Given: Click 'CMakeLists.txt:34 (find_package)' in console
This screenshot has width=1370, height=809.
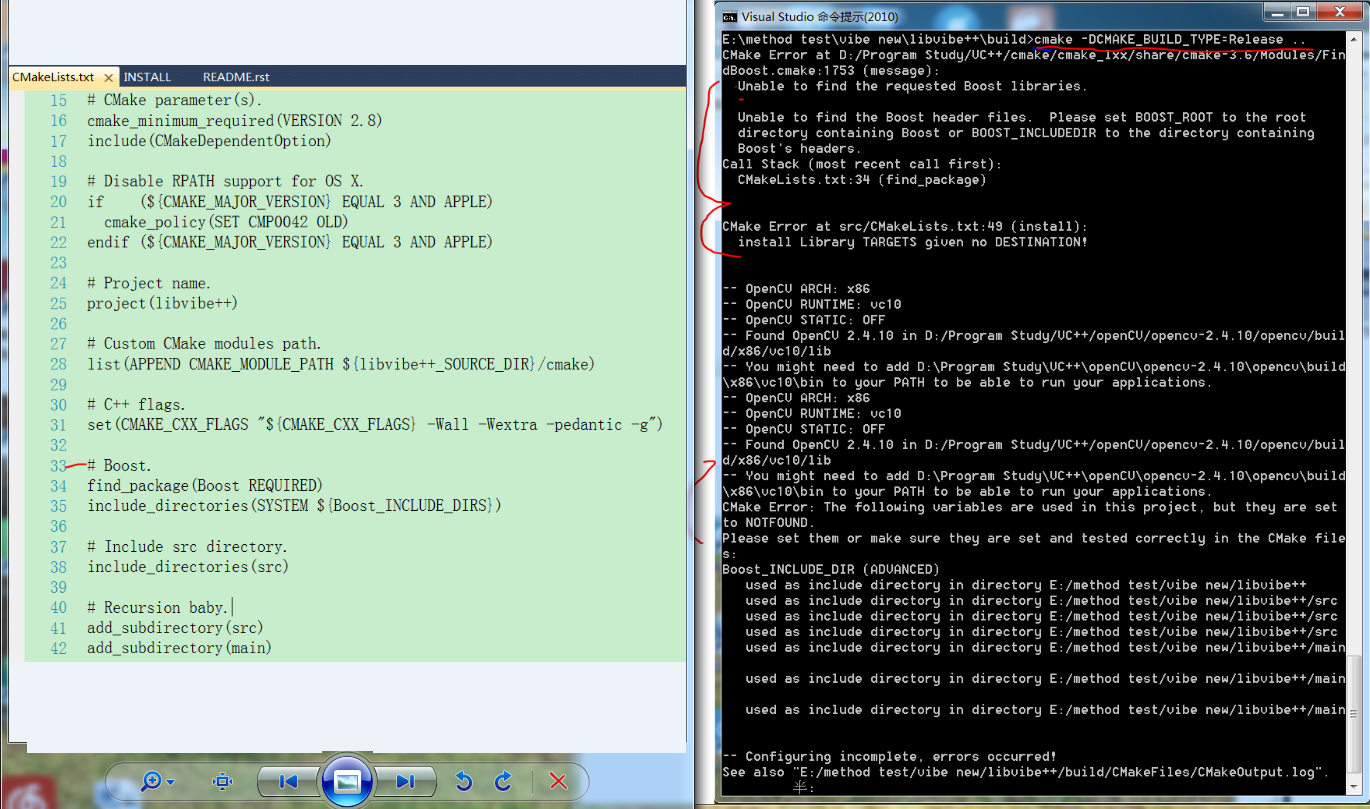Looking at the screenshot, I should click(x=862, y=179).
